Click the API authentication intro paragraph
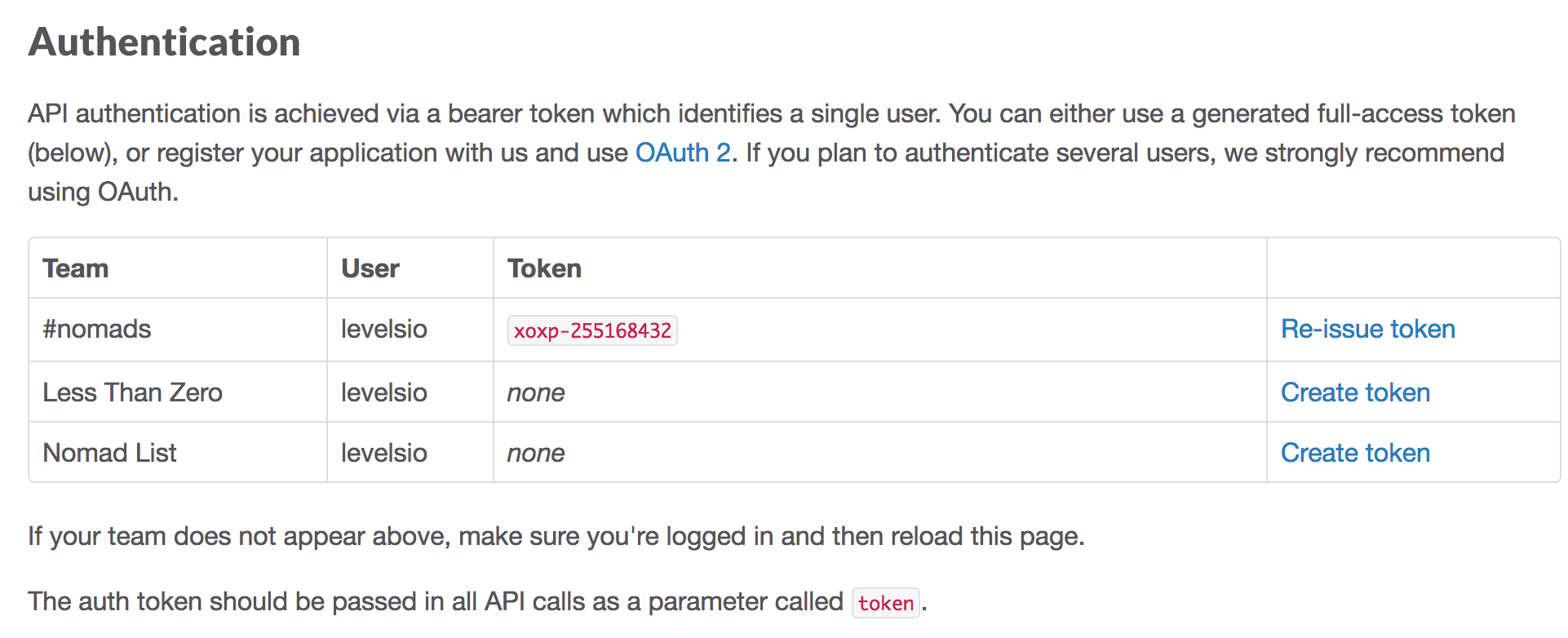Screen dimensions: 1568x638 767,153
